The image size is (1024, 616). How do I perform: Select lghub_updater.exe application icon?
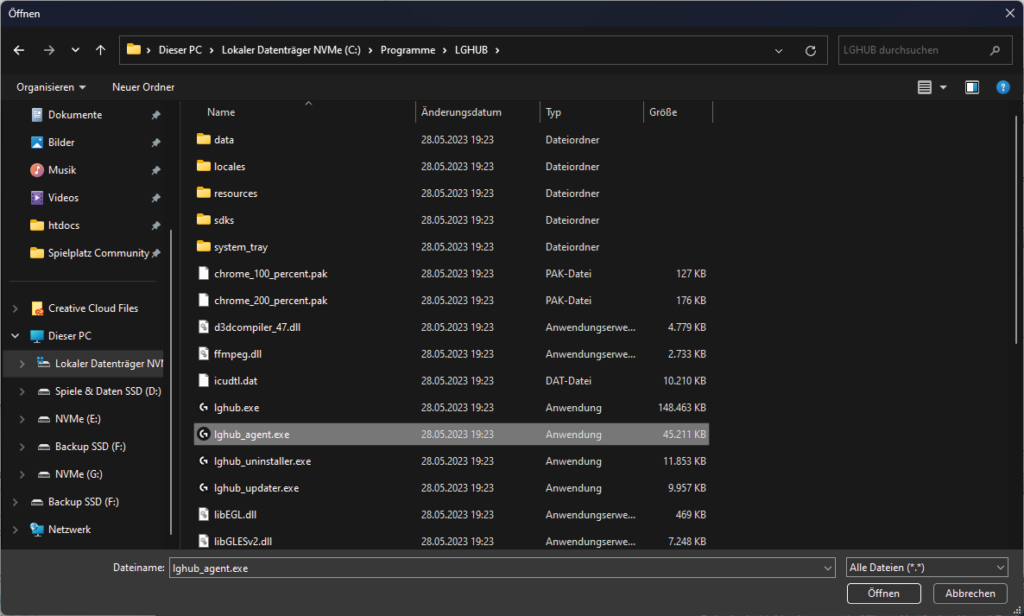[204, 487]
